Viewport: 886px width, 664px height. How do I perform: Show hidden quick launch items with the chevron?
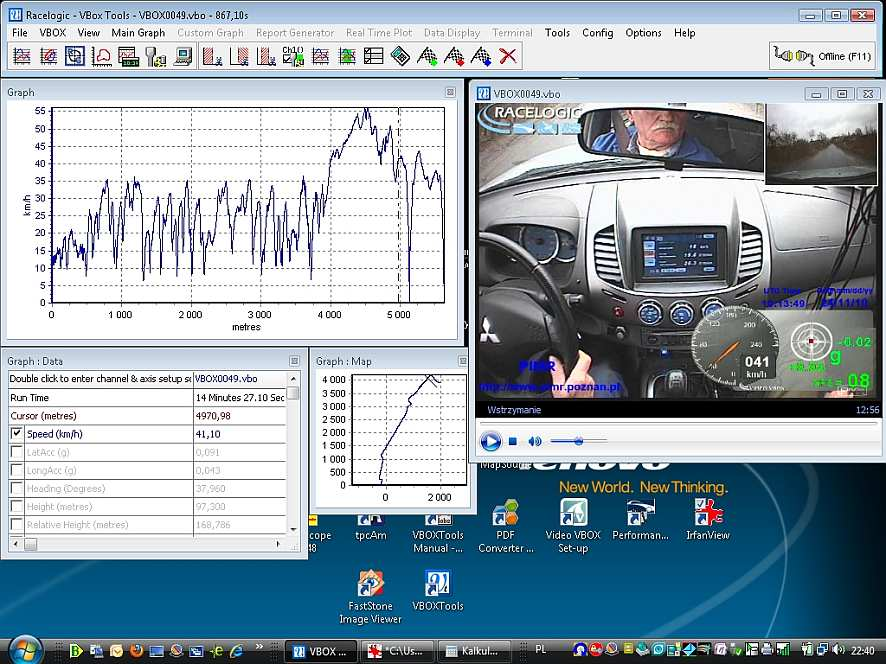tap(259, 646)
